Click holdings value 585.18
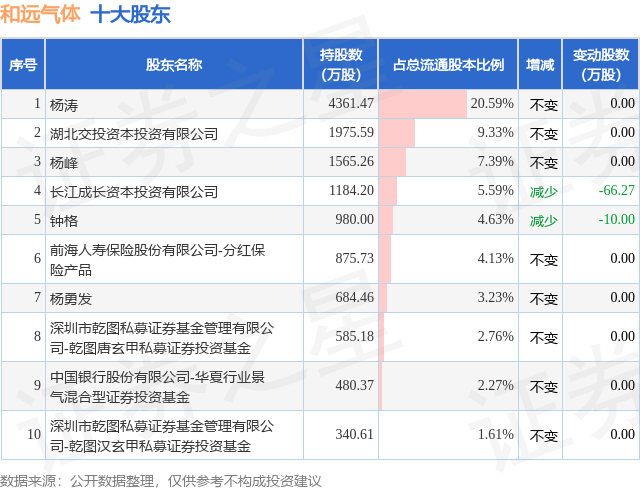 point(354,336)
